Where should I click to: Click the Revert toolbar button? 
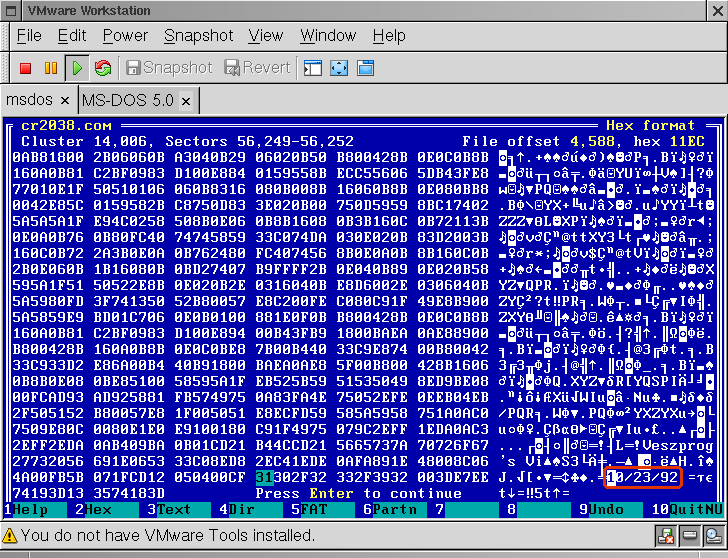(x=257, y=68)
